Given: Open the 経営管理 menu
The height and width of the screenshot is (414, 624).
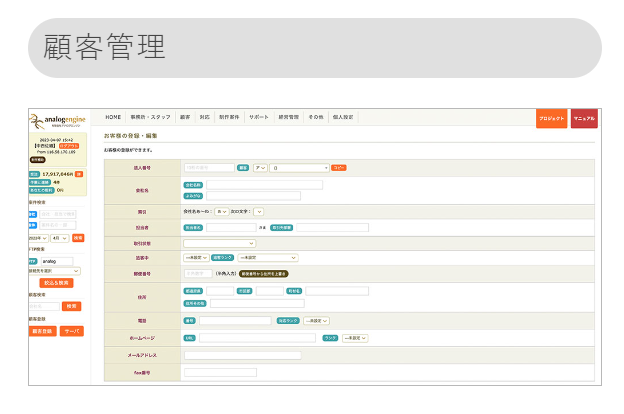Looking at the screenshot, I should click(x=288, y=118).
